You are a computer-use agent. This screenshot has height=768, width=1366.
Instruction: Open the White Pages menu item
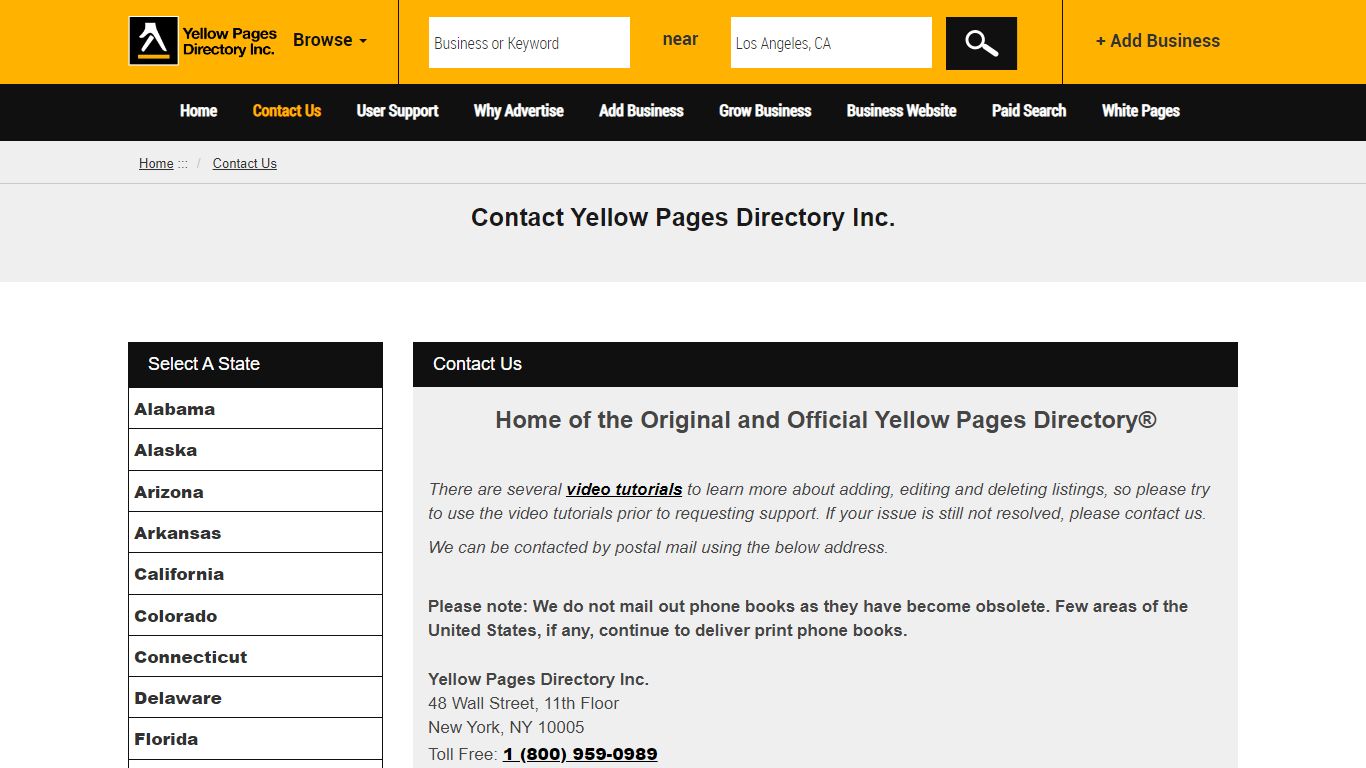[1141, 111]
